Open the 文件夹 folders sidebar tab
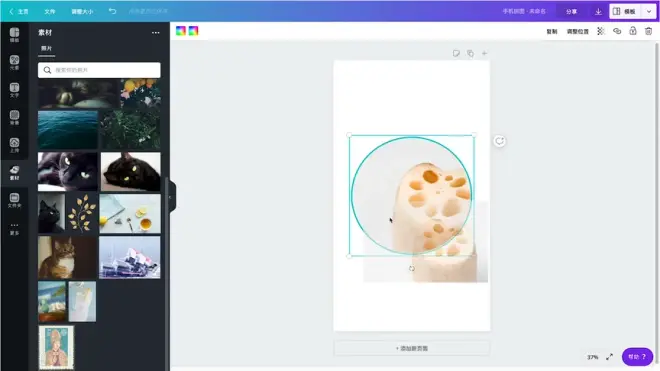Screen dimensions: 660x371 pos(14,200)
